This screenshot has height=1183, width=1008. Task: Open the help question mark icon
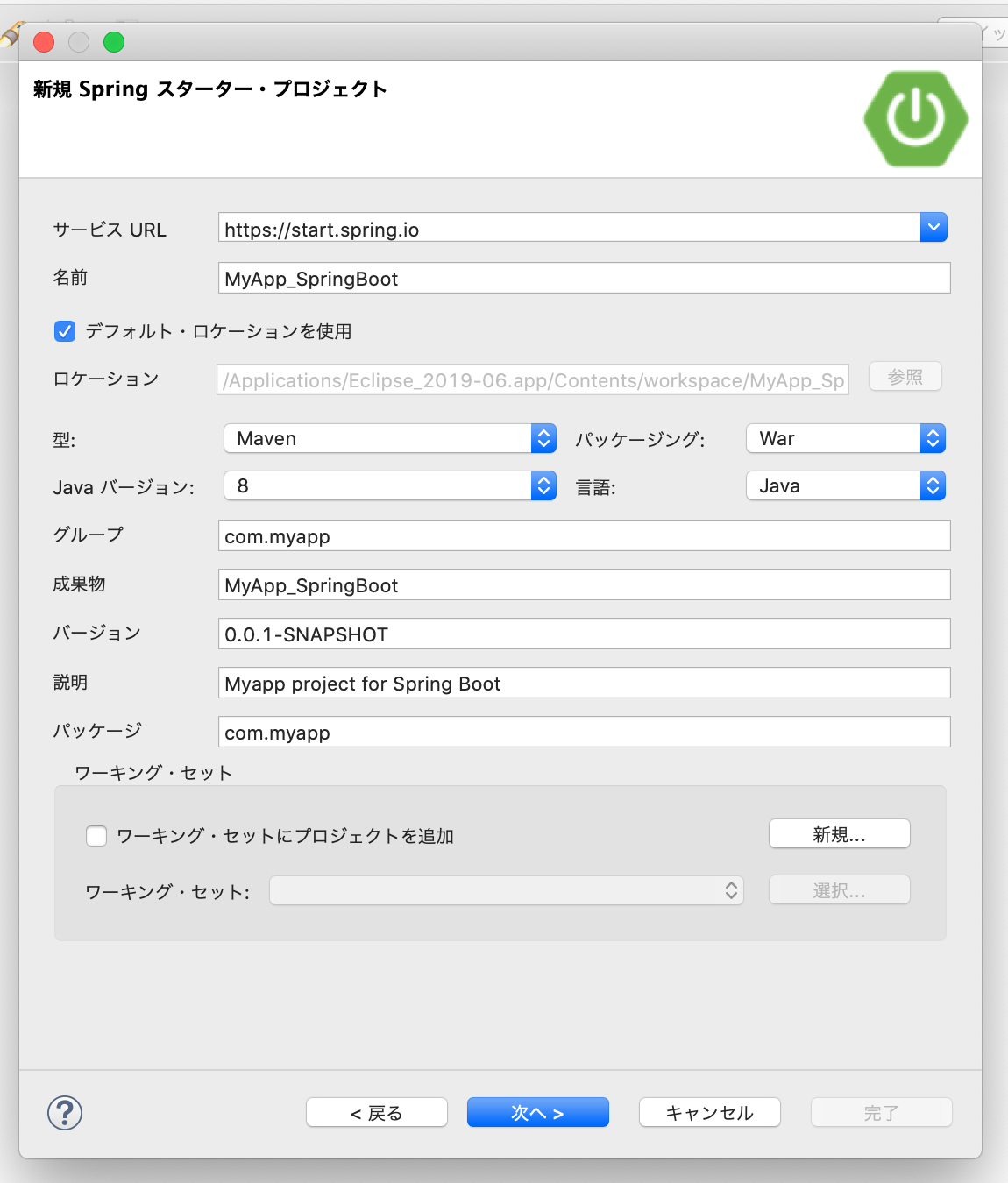click(x=65, y=1113)
